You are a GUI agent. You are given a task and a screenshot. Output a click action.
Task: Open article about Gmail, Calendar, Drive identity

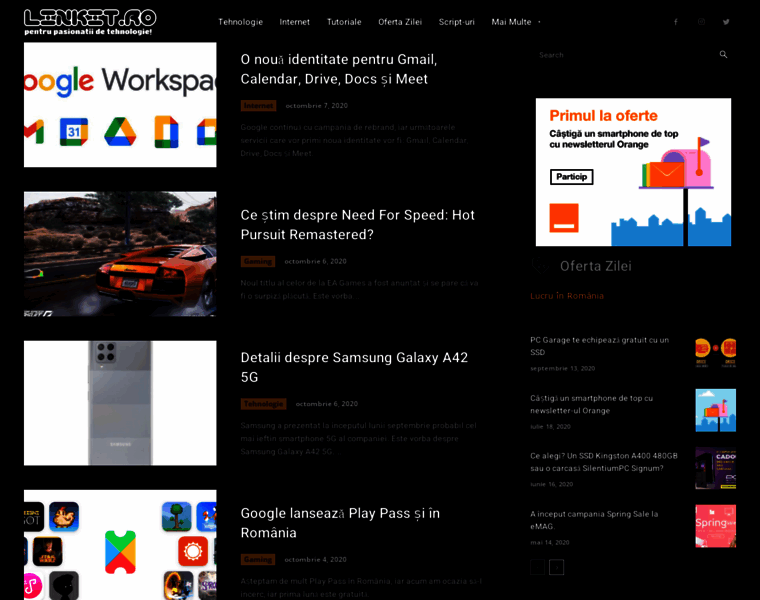(338, 69)
